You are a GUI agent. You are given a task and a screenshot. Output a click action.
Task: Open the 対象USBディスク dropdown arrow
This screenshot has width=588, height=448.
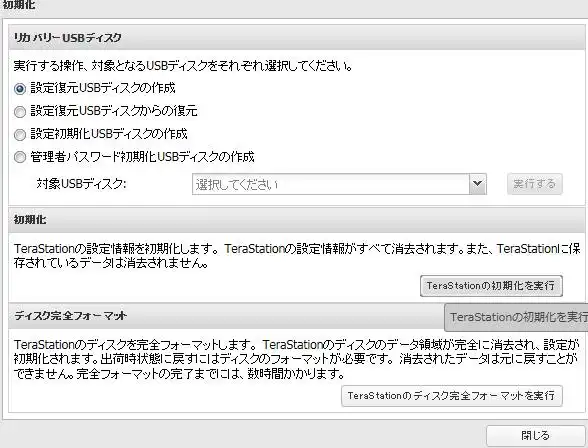477,184
